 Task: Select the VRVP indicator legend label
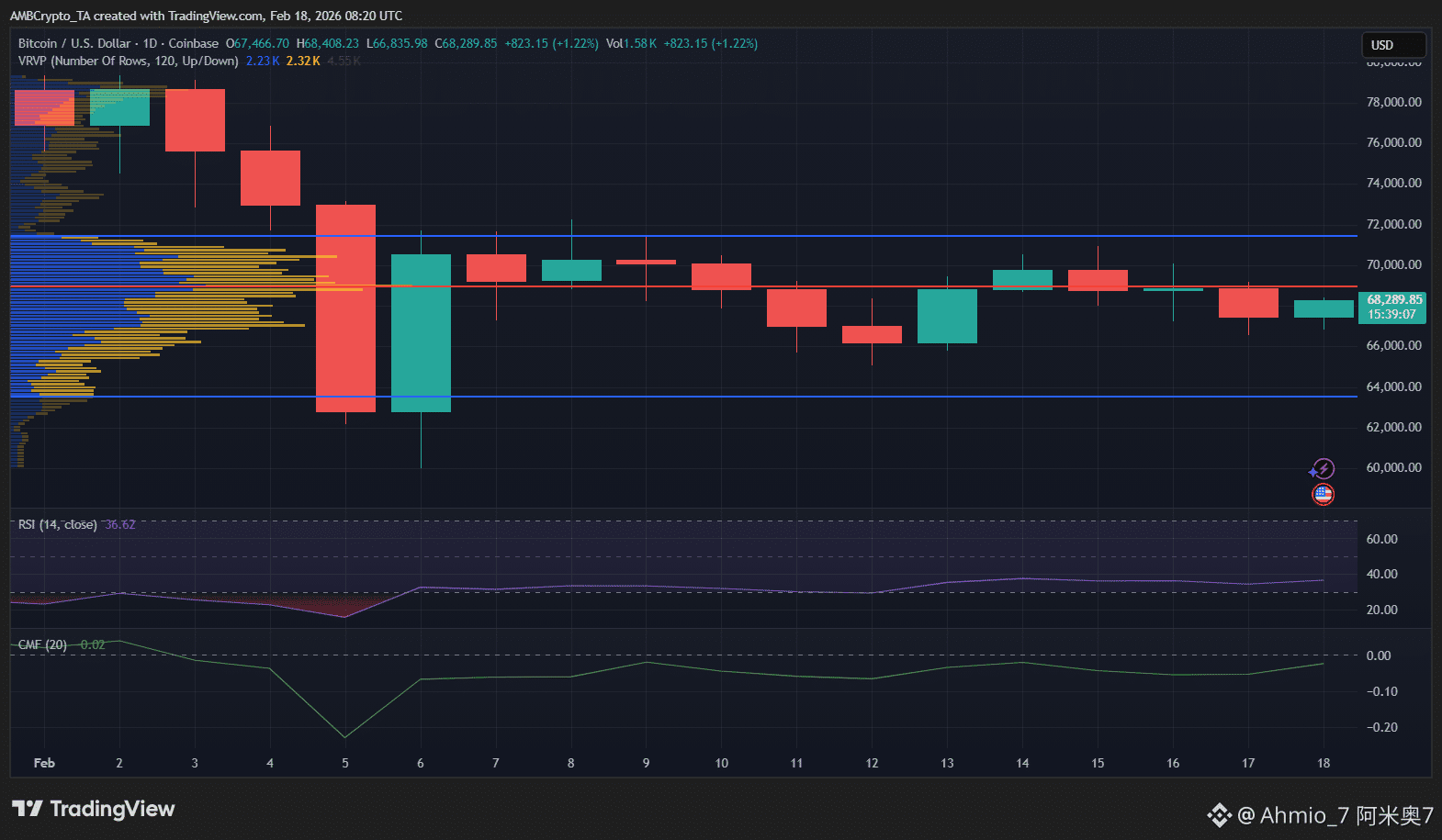click(x=128, y=61)
